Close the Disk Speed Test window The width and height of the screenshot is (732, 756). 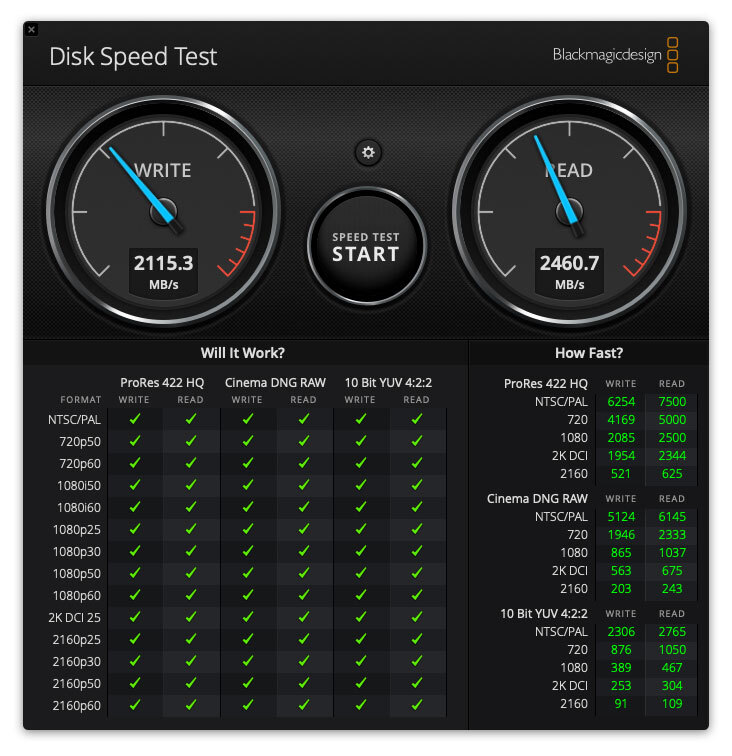point(31,29)
